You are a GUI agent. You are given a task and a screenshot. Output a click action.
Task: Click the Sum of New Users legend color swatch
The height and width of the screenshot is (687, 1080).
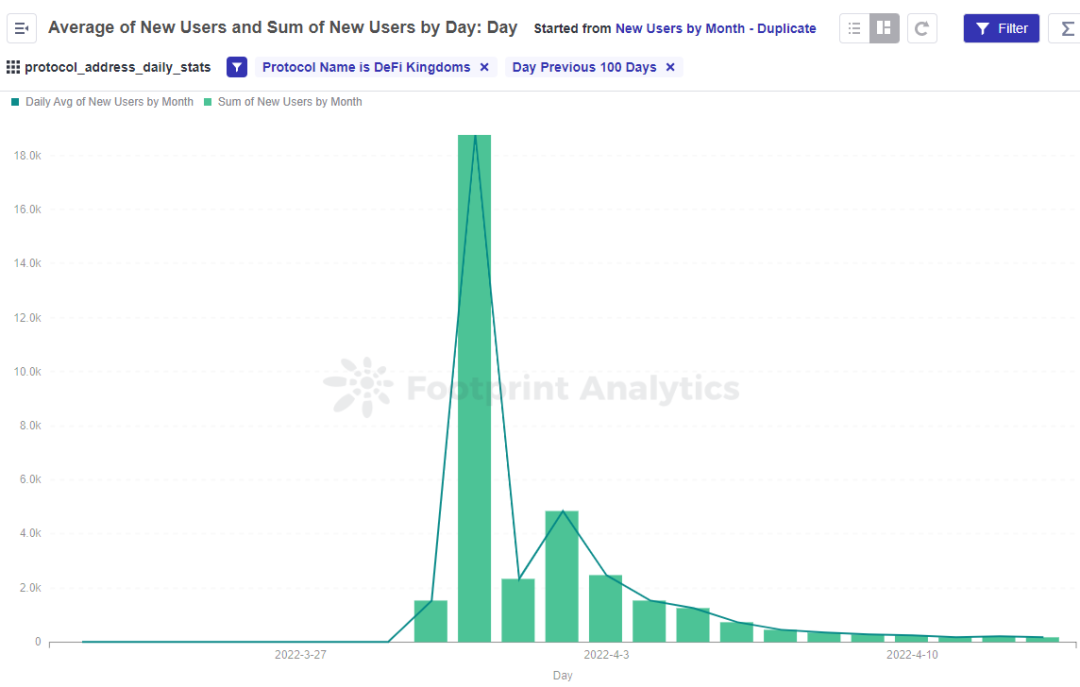pyautogui.click(x=208, y=102)
